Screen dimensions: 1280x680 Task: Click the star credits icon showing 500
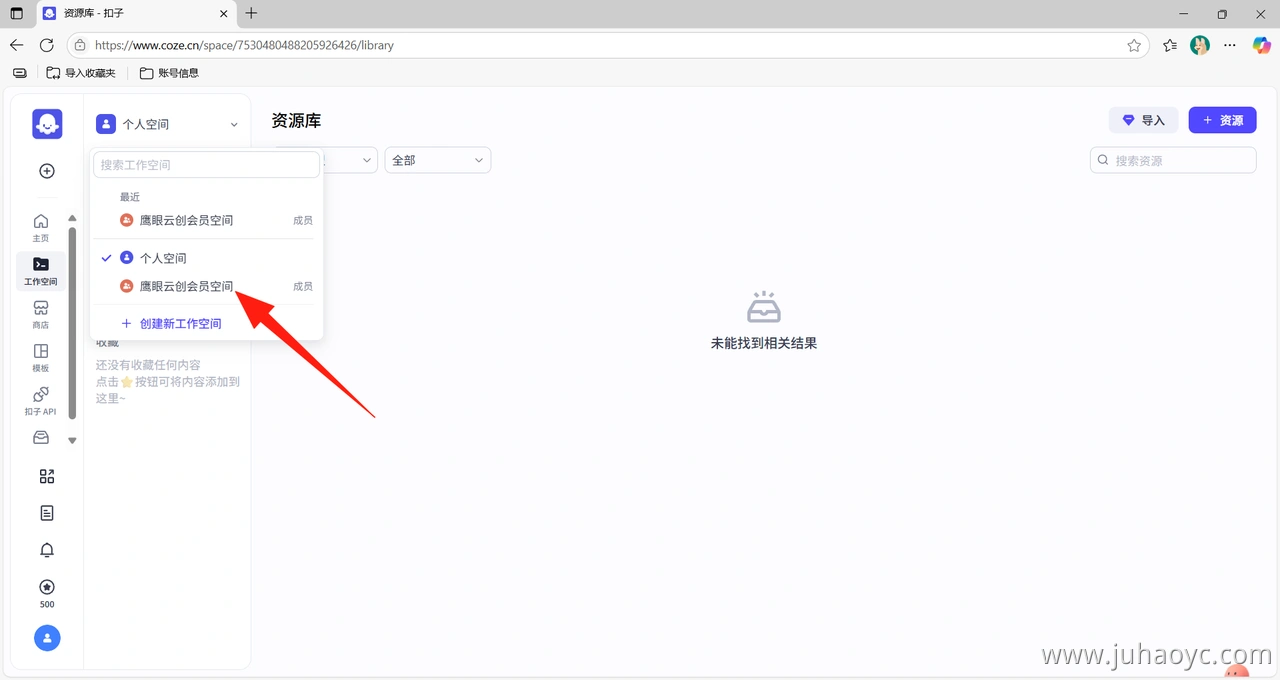pos(47,593)
